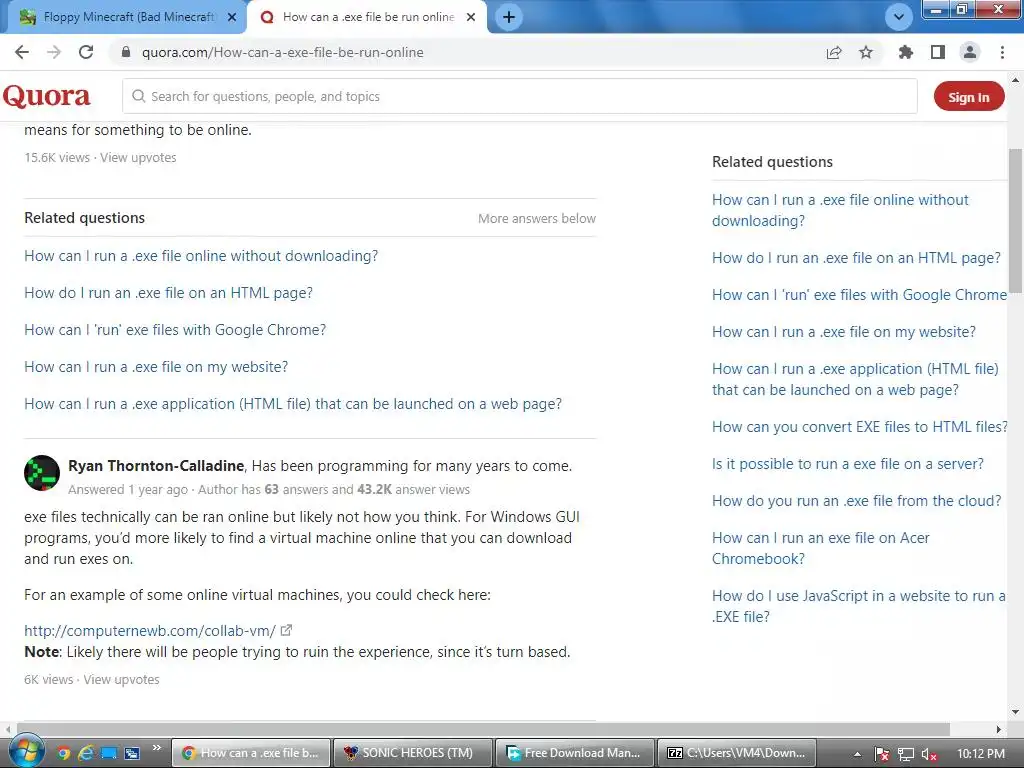The image size is (1024, 768).
Task: Open Ryan Thornton-Calladine profile name
Action: pos(156,466)
